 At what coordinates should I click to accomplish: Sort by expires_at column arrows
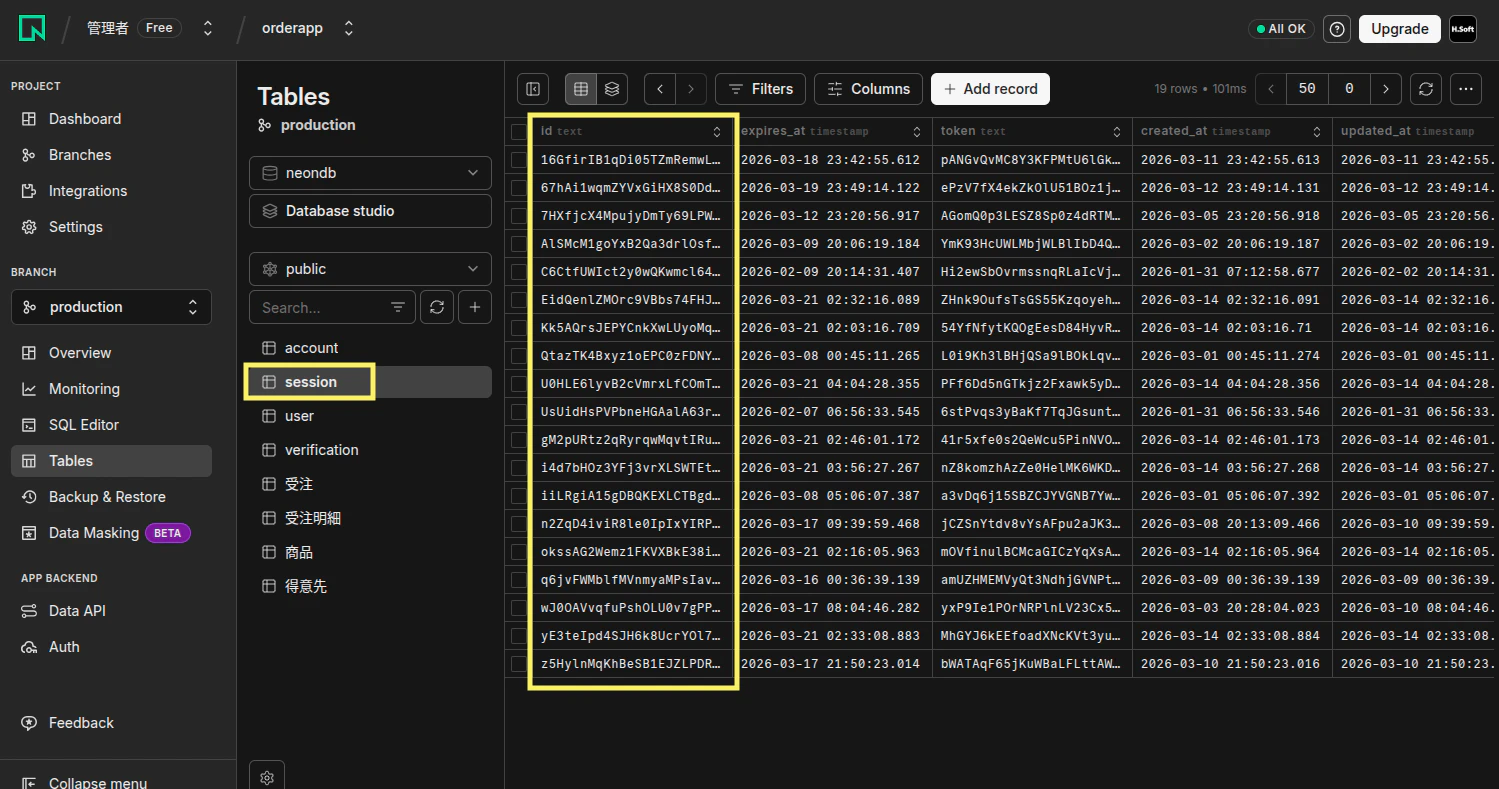pyautogui.click(x=917, y=131)
